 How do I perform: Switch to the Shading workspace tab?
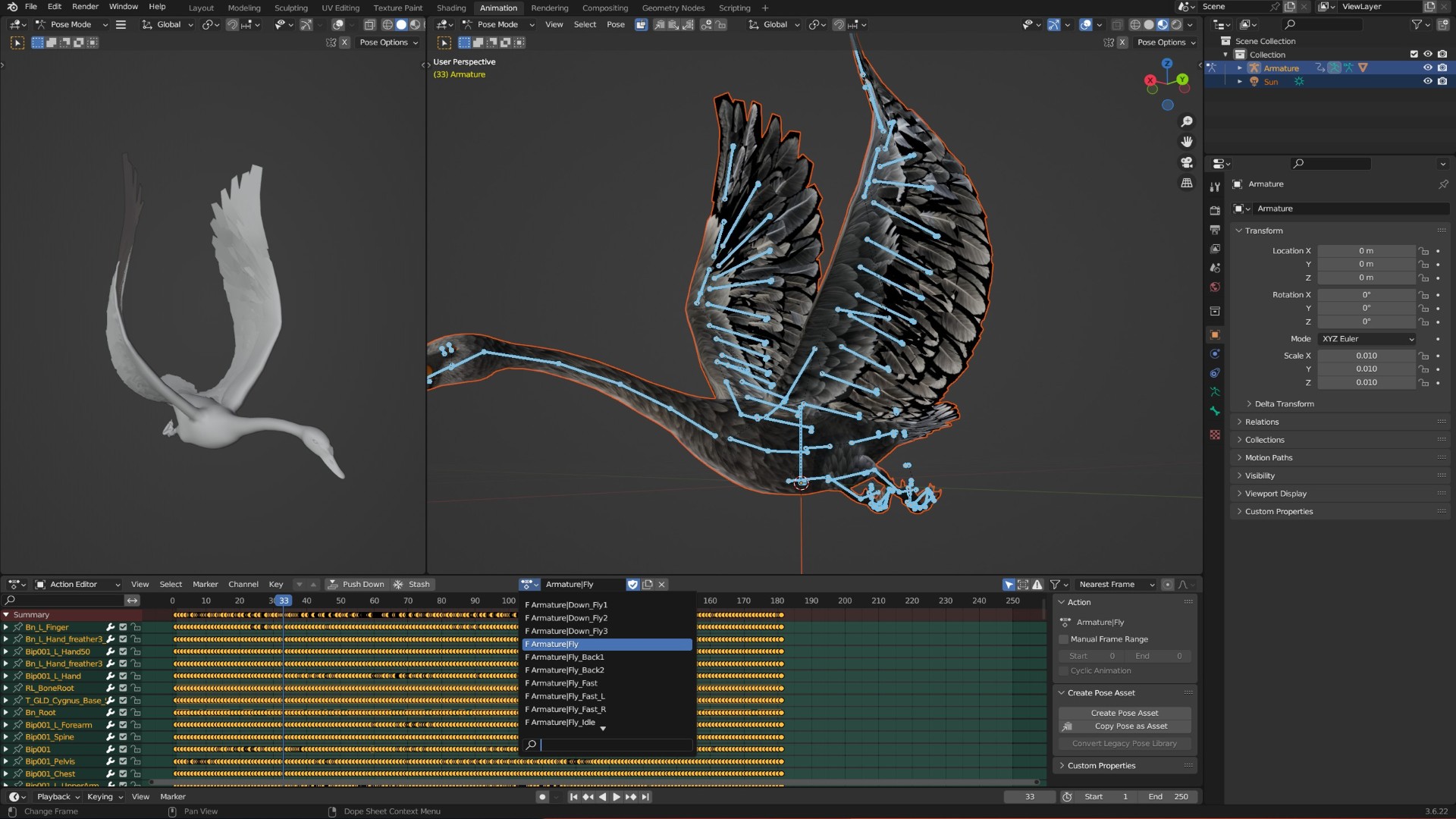pyautogui.click(x=451, y=8)
